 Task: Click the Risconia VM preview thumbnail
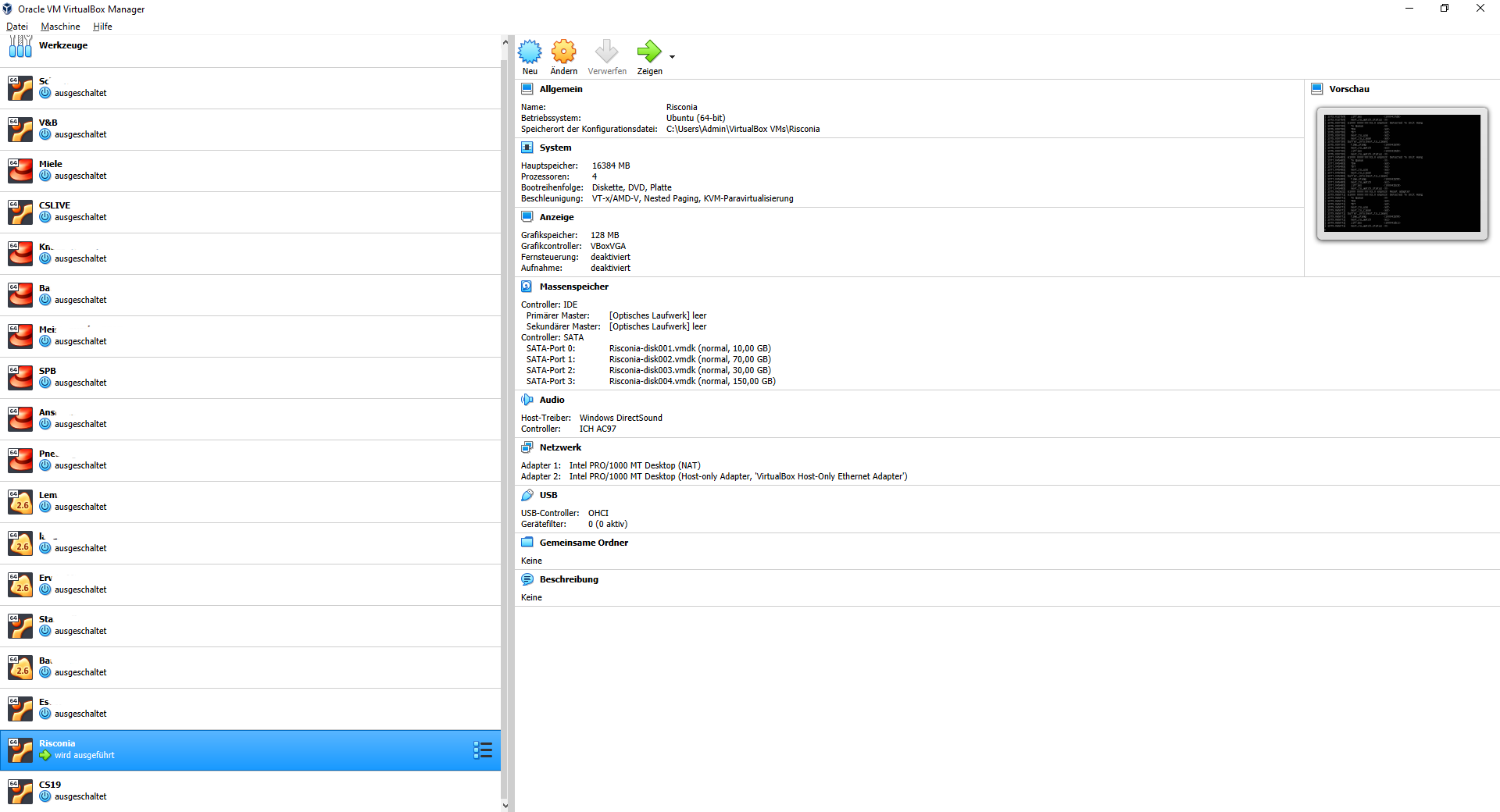(1402, 173)
